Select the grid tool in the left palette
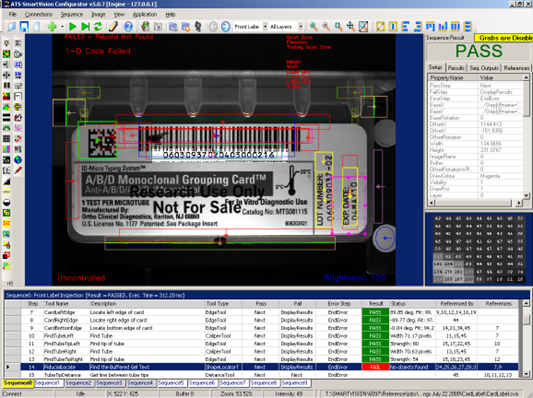533x398 pixels. coord(6,138)
